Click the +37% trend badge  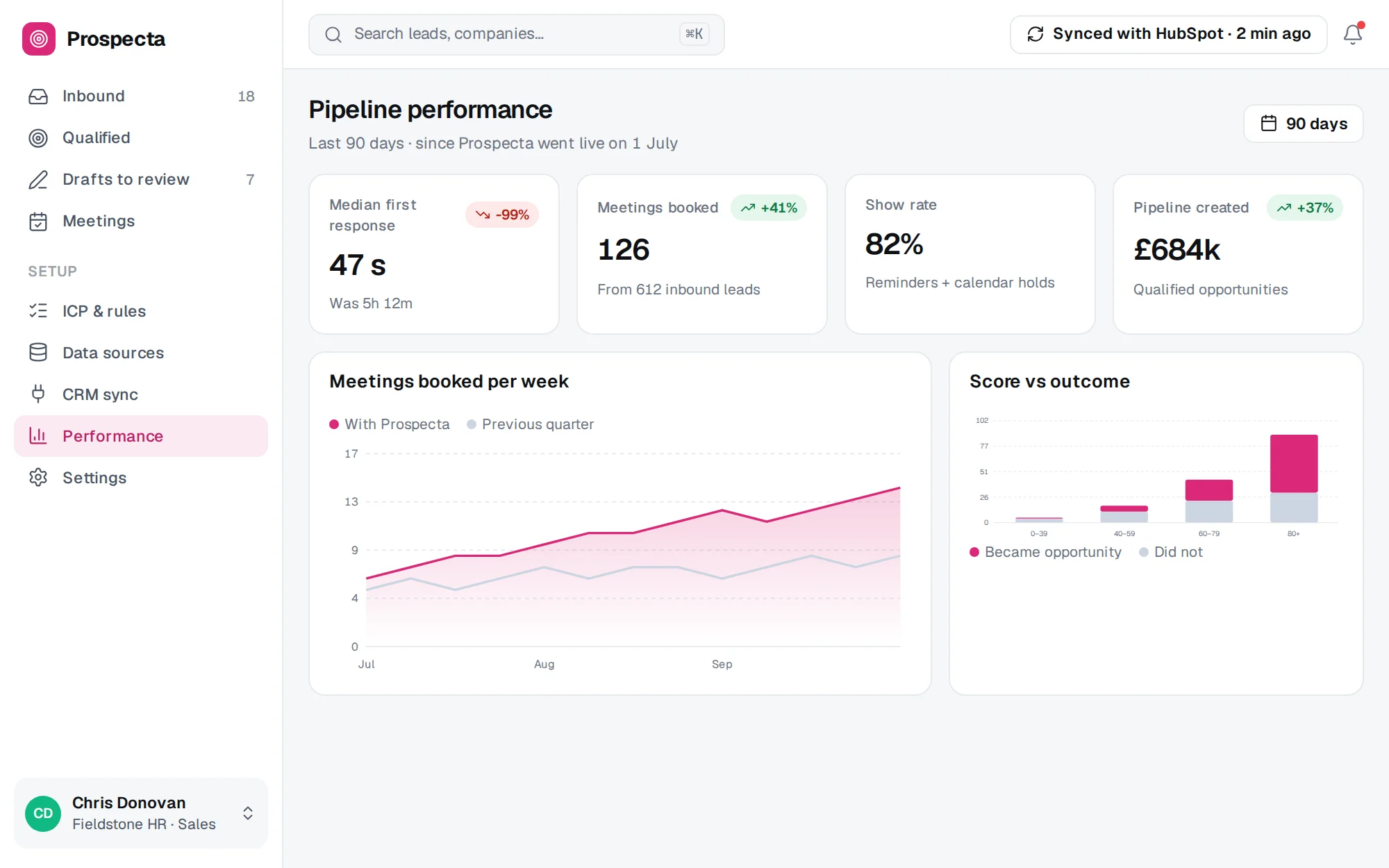point(1305,208)
